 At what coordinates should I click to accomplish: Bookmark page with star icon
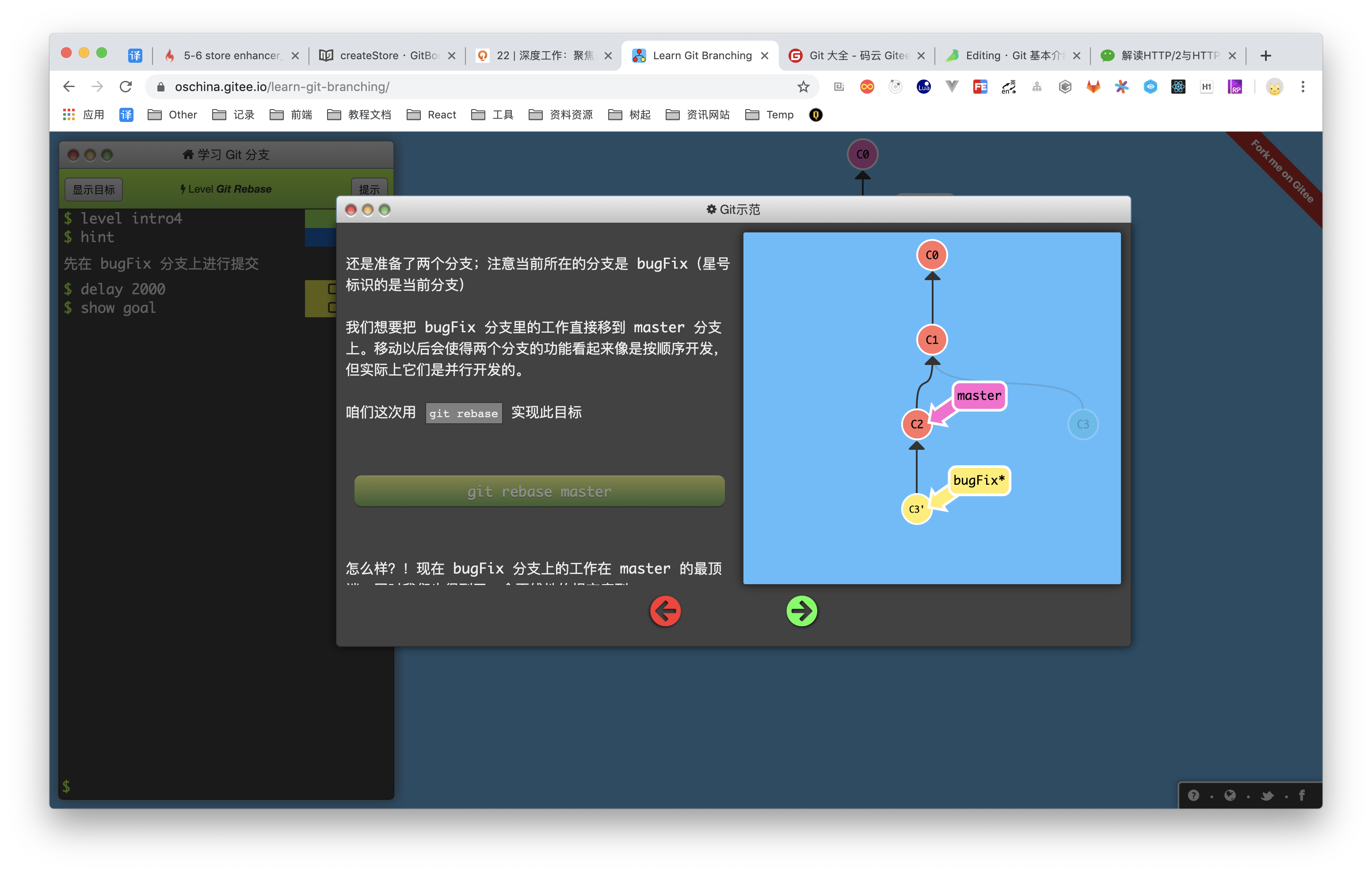click(x=803, y=87)
